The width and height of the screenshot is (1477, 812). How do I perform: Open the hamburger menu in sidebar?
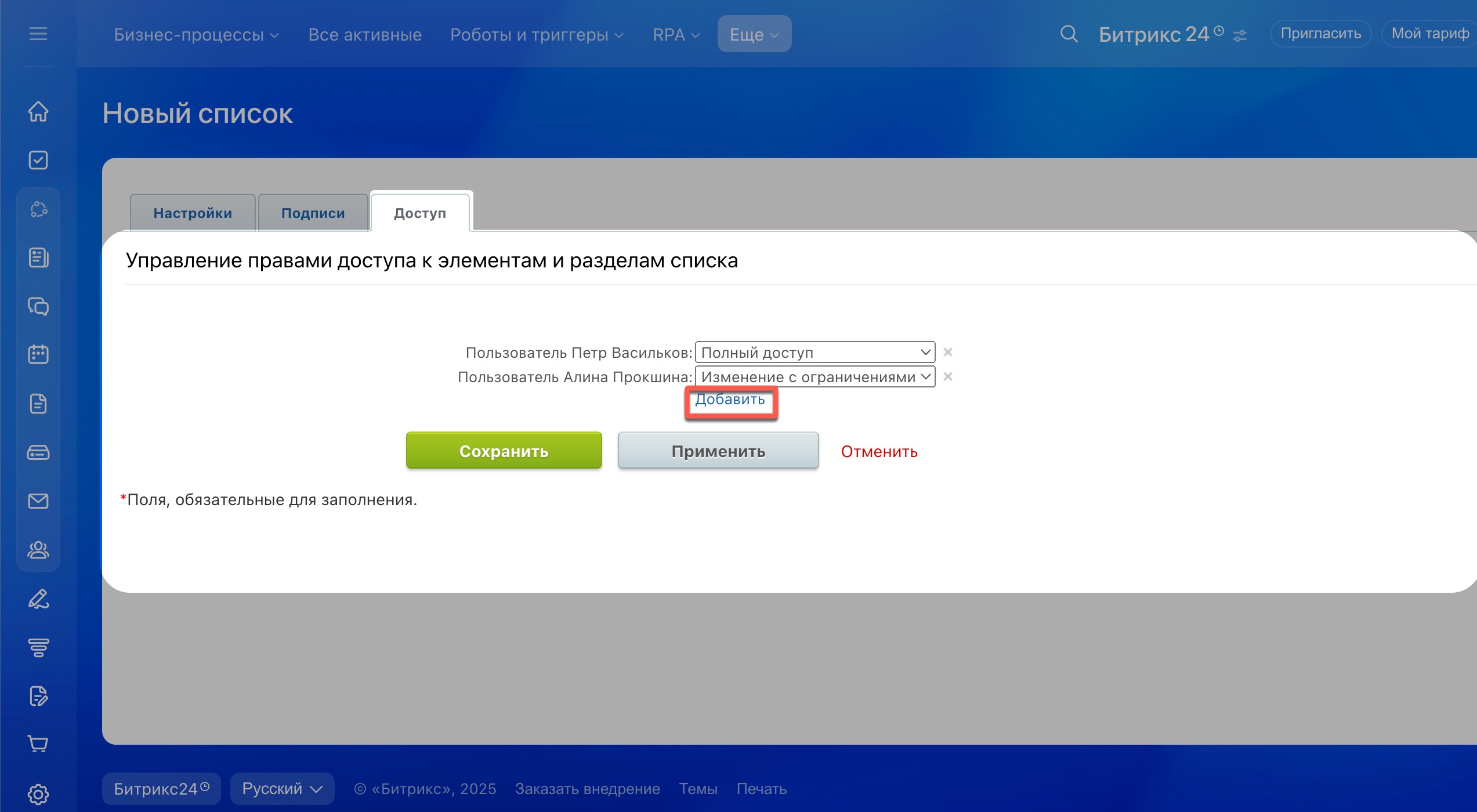click(x=38, y=34)
